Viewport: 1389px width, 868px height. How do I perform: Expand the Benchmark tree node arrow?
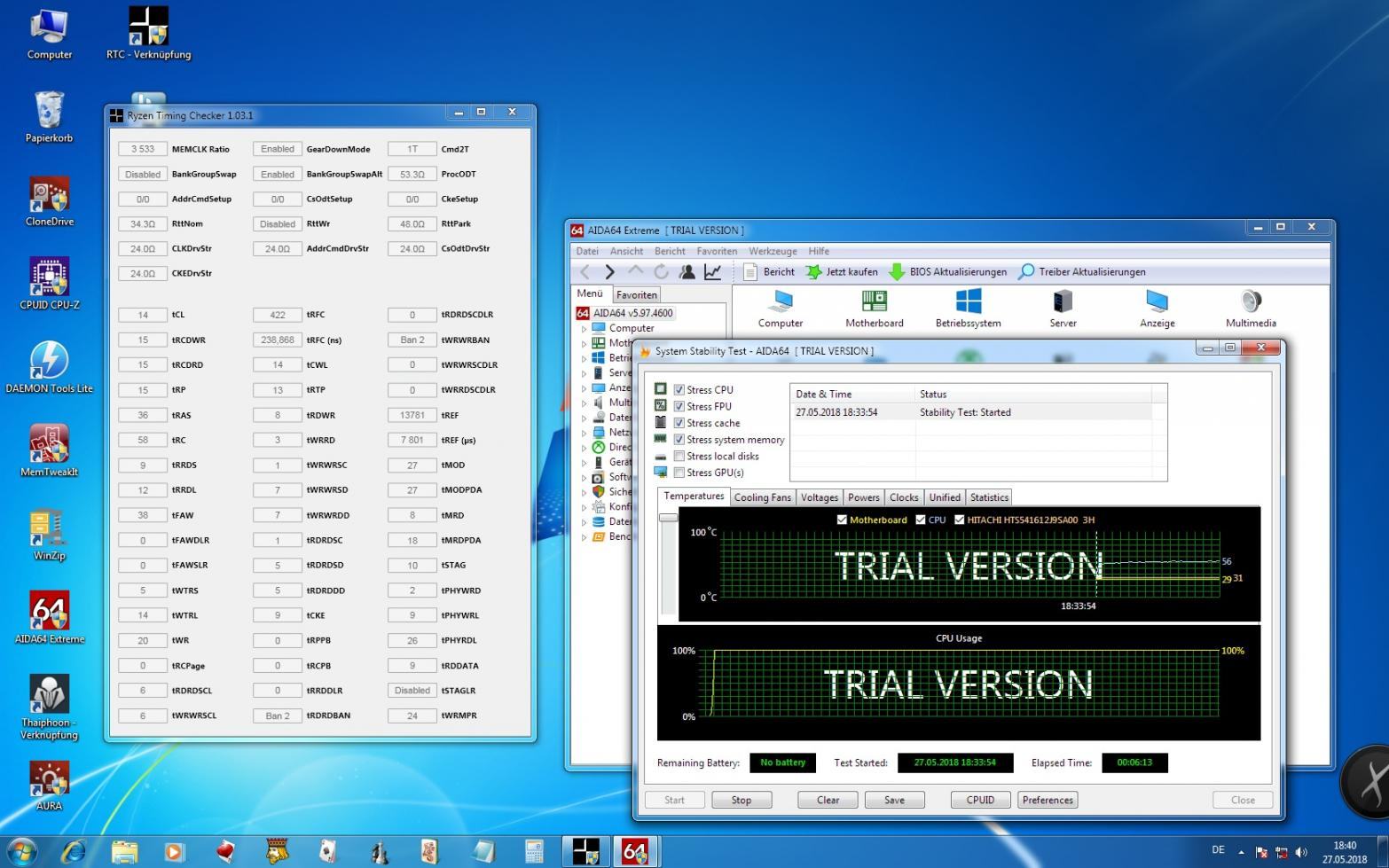coord(584,537)
